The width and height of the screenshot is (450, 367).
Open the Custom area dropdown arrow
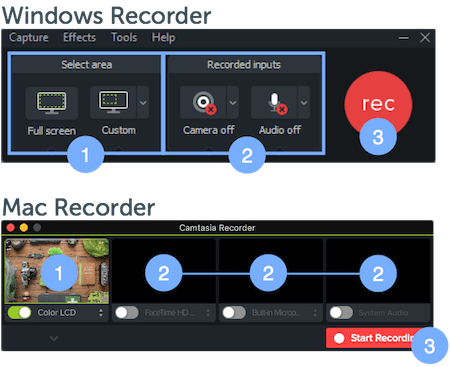143,102
